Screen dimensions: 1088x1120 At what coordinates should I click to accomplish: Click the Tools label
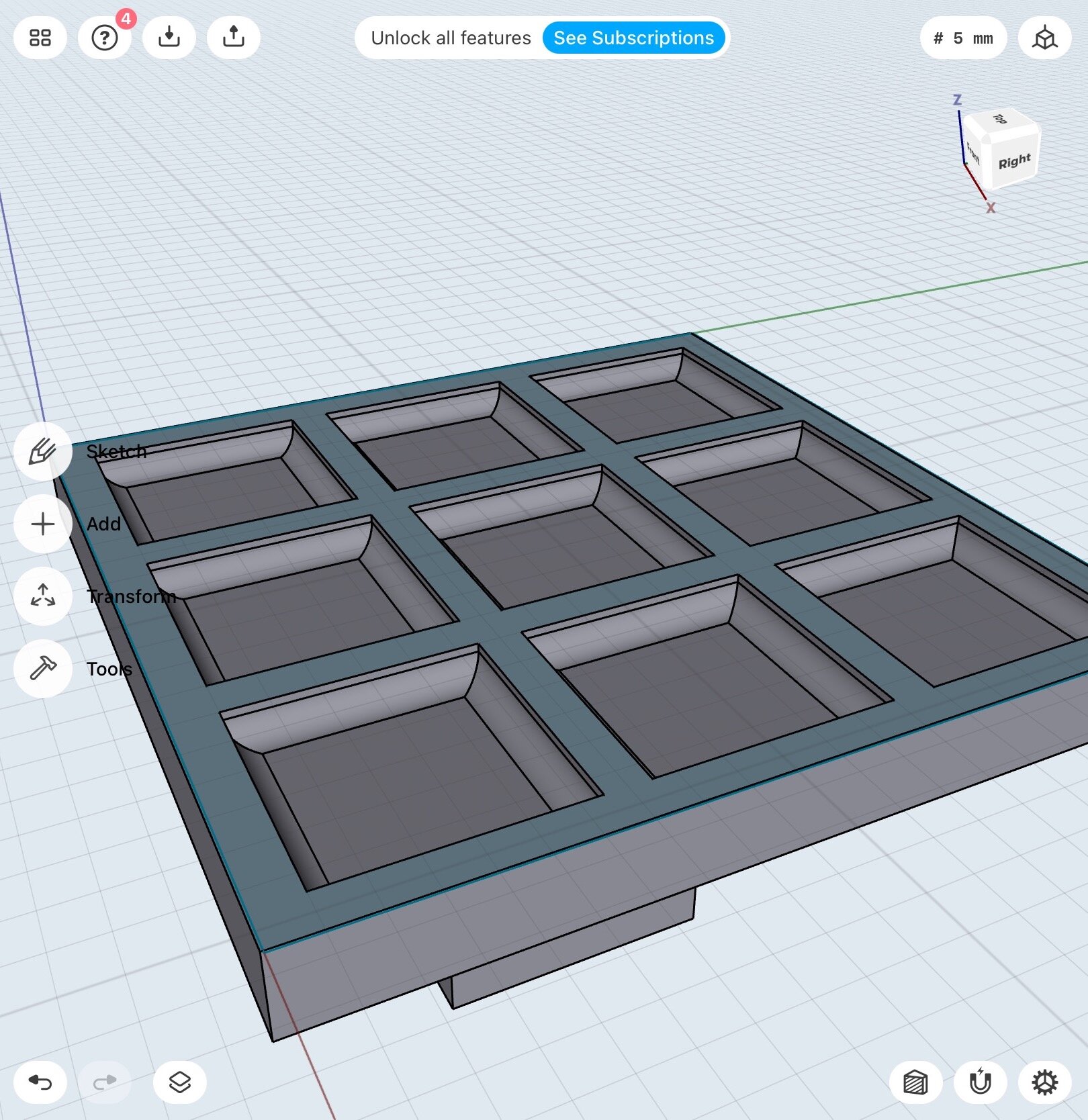coord(109,669)
